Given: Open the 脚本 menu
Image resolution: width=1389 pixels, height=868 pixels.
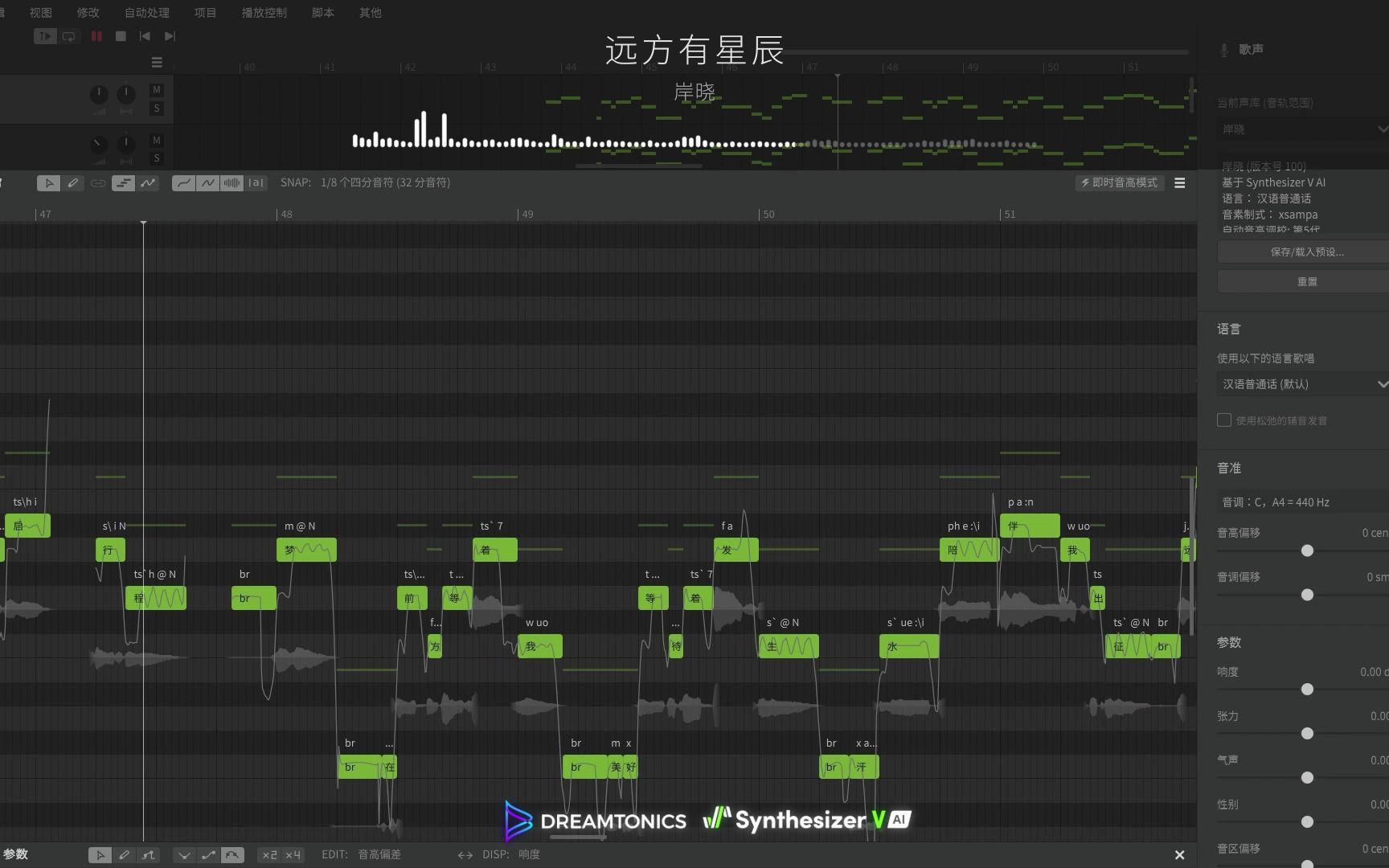Looking at the screenshot, I should [x=322, y=13].
